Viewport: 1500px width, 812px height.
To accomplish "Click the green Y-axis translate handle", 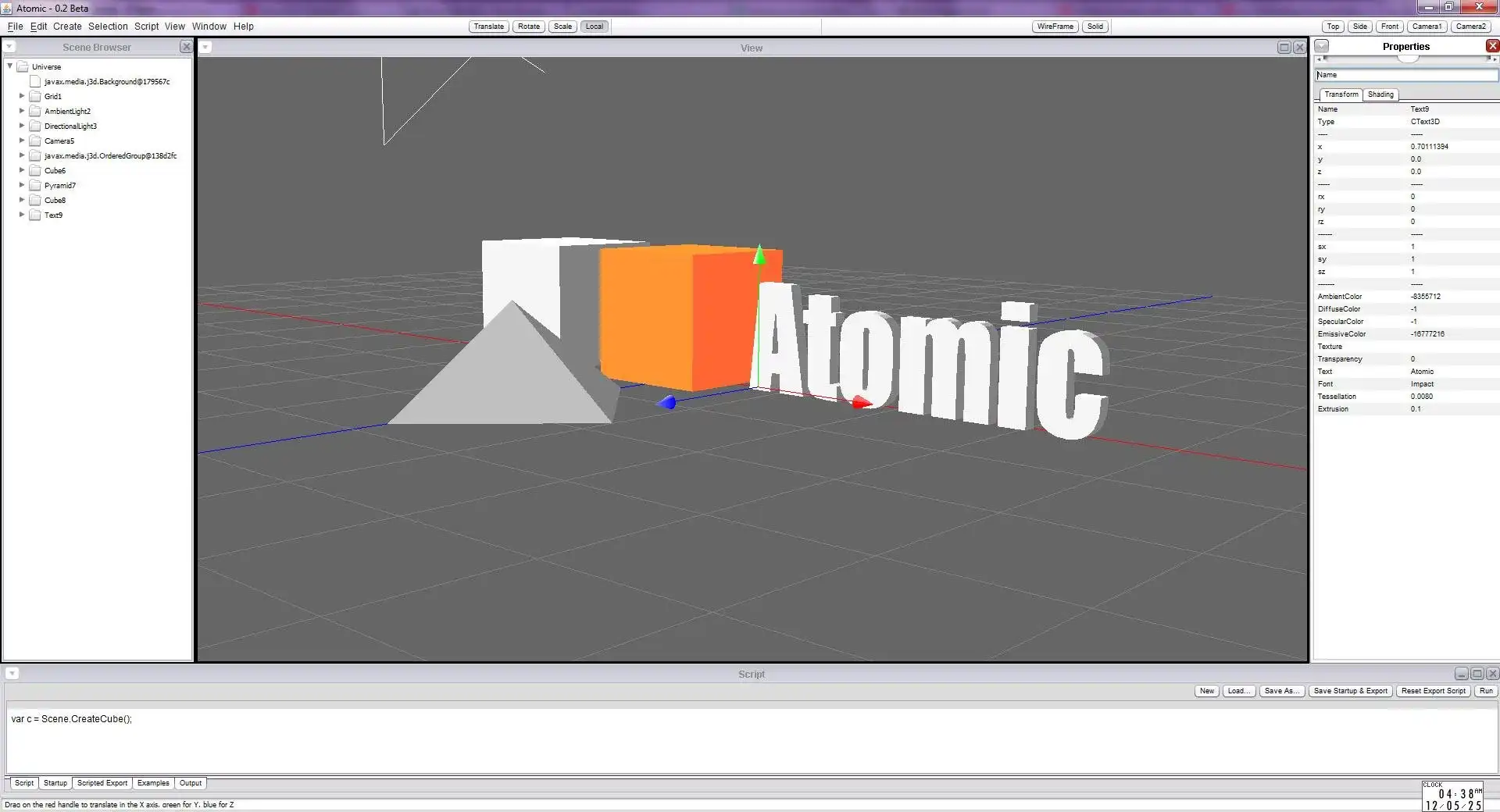I will (759, 255).
